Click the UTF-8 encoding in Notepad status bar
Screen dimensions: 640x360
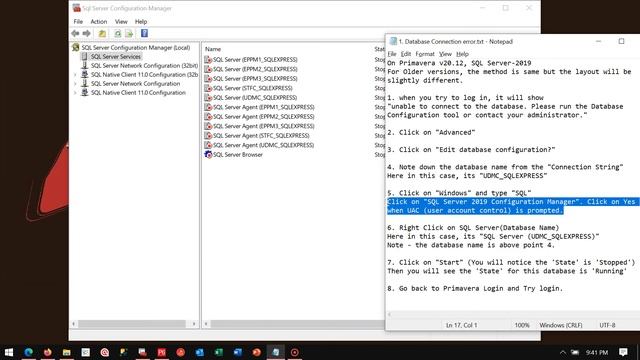(607, 325)
